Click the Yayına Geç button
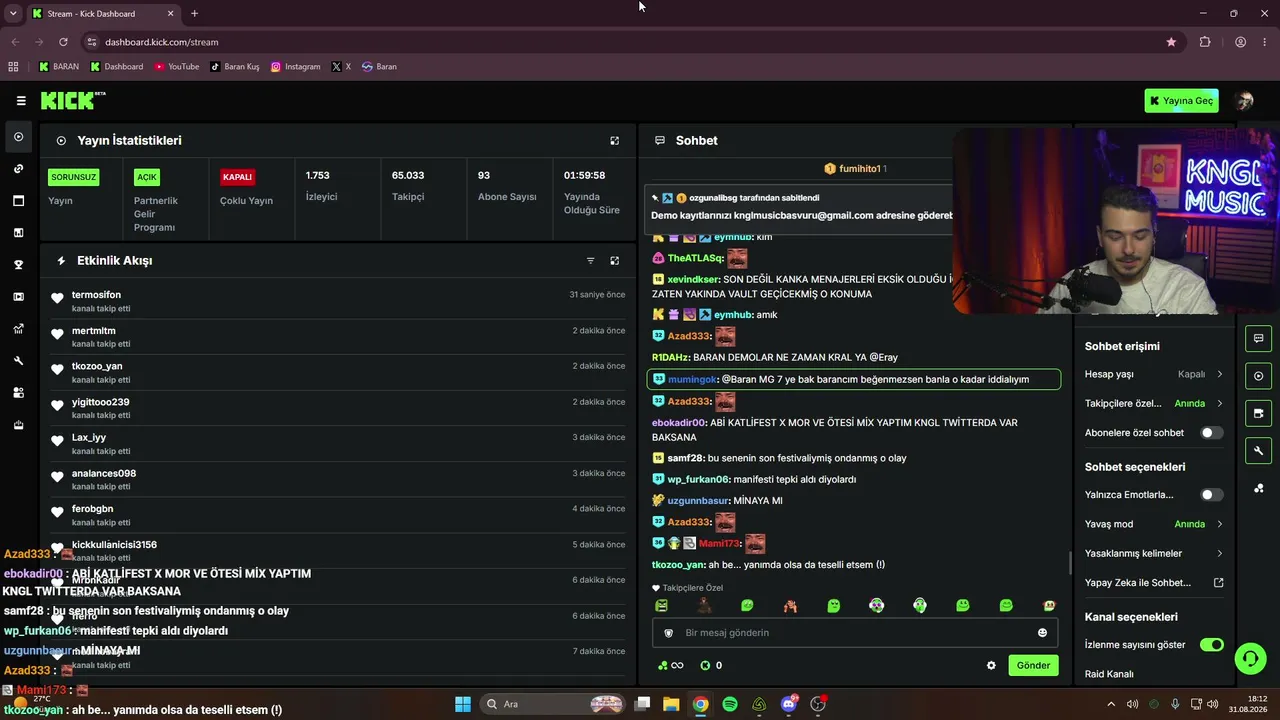Screen dimensions: 1280x720 [1181, 101]
